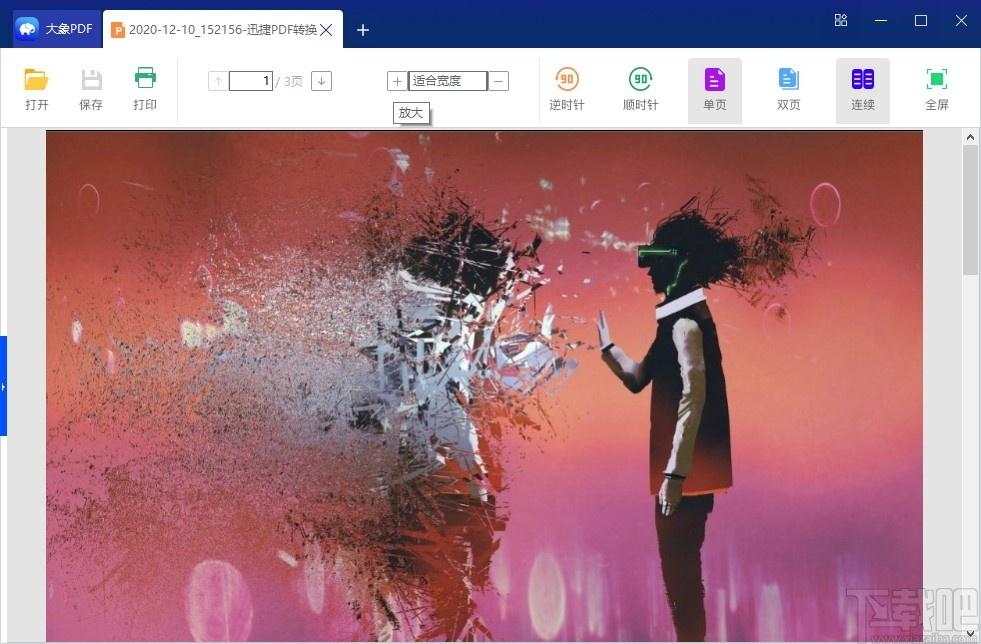Click scrollbar down arrow

click(970, 633)
